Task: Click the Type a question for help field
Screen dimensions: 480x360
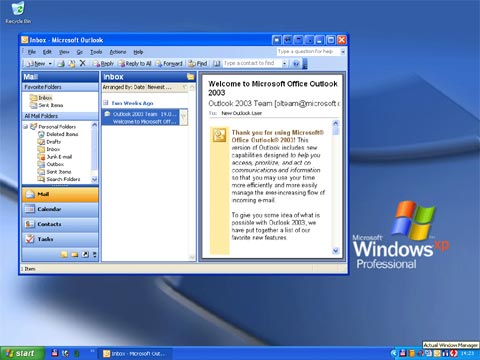Action: tap(308, 52)
